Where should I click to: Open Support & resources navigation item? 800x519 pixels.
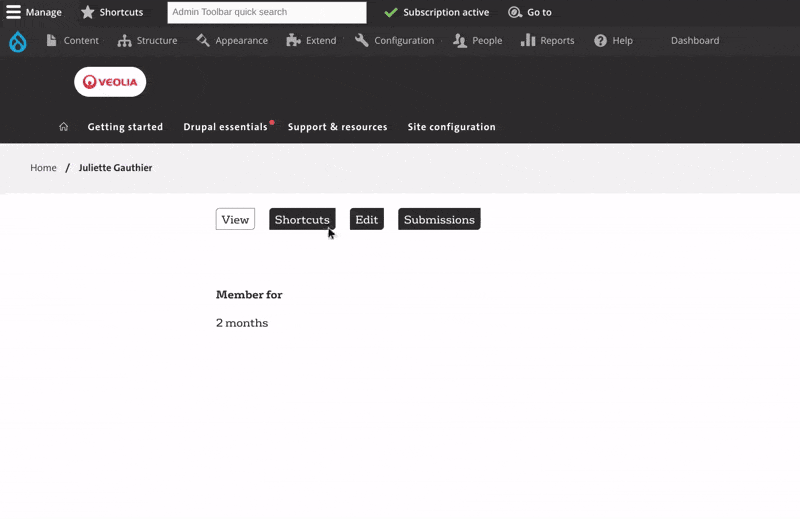pos(337,127)
